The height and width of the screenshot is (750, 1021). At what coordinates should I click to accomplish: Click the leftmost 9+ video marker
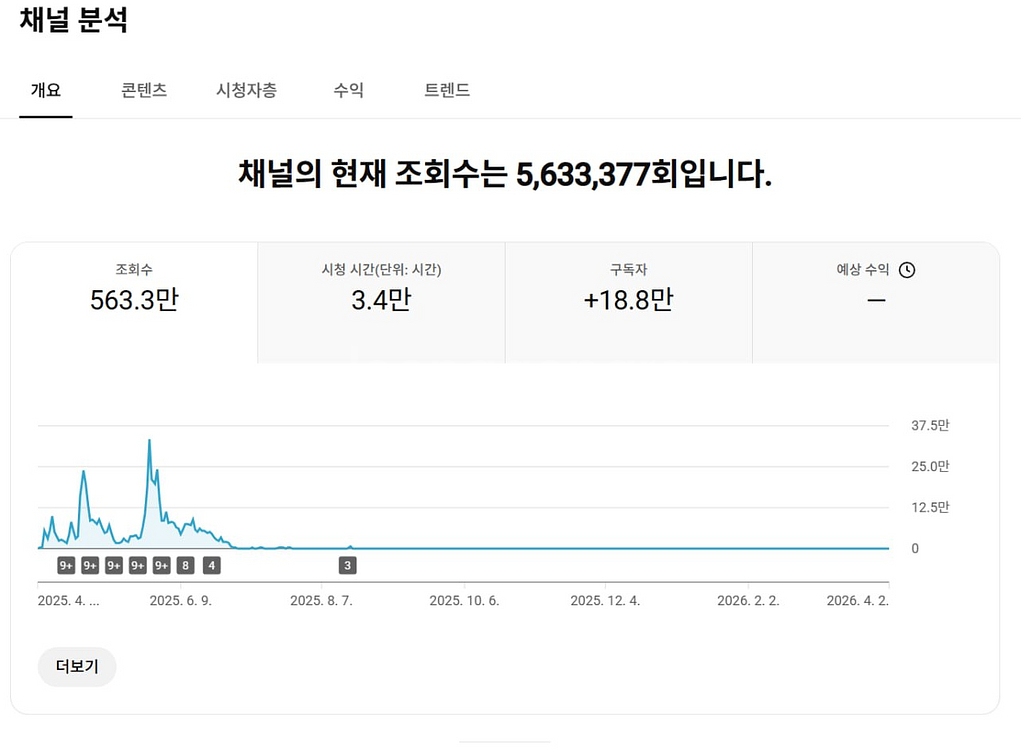(66, 566)
